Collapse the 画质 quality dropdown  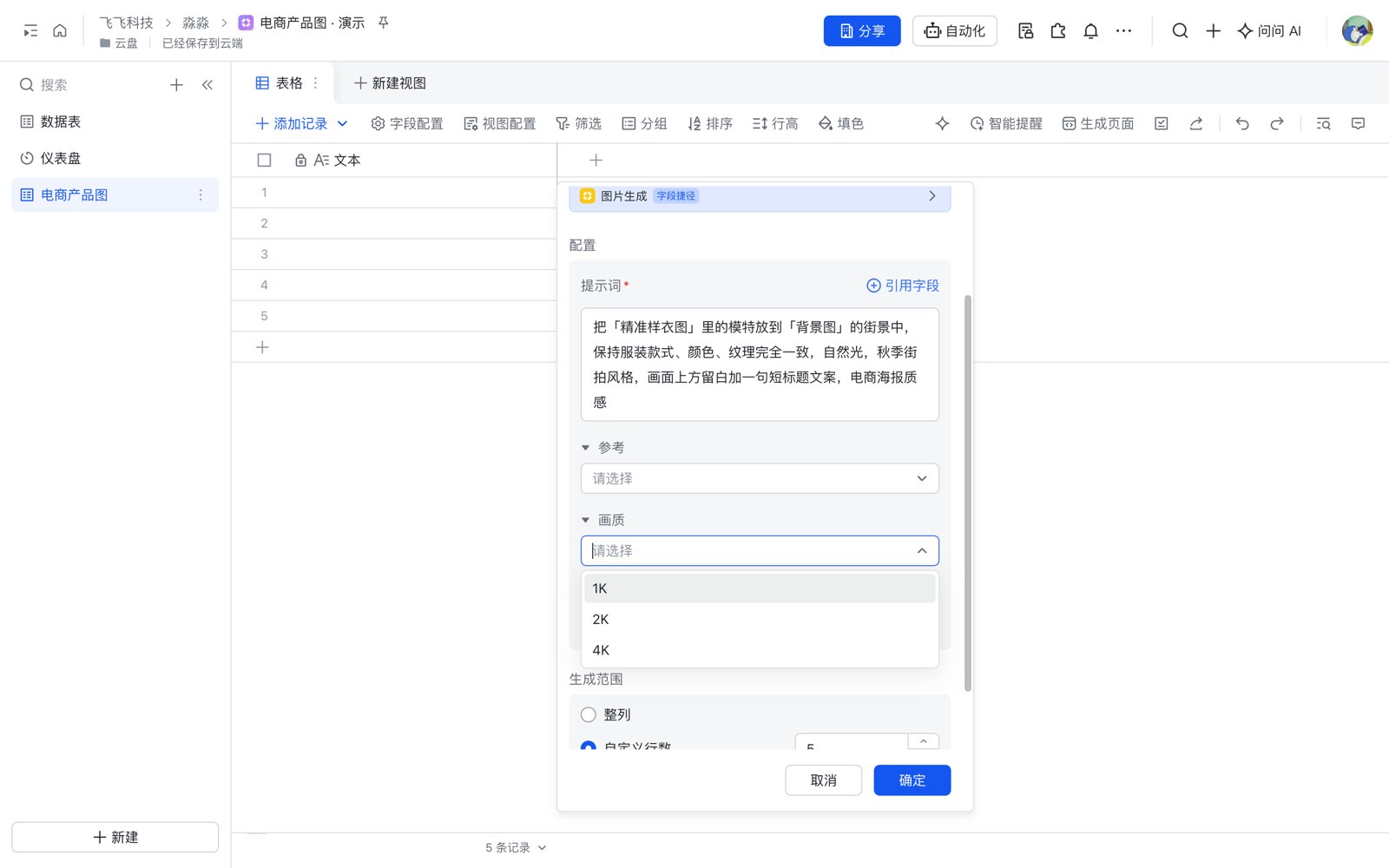pyautogui.click(x=922, y=551)
